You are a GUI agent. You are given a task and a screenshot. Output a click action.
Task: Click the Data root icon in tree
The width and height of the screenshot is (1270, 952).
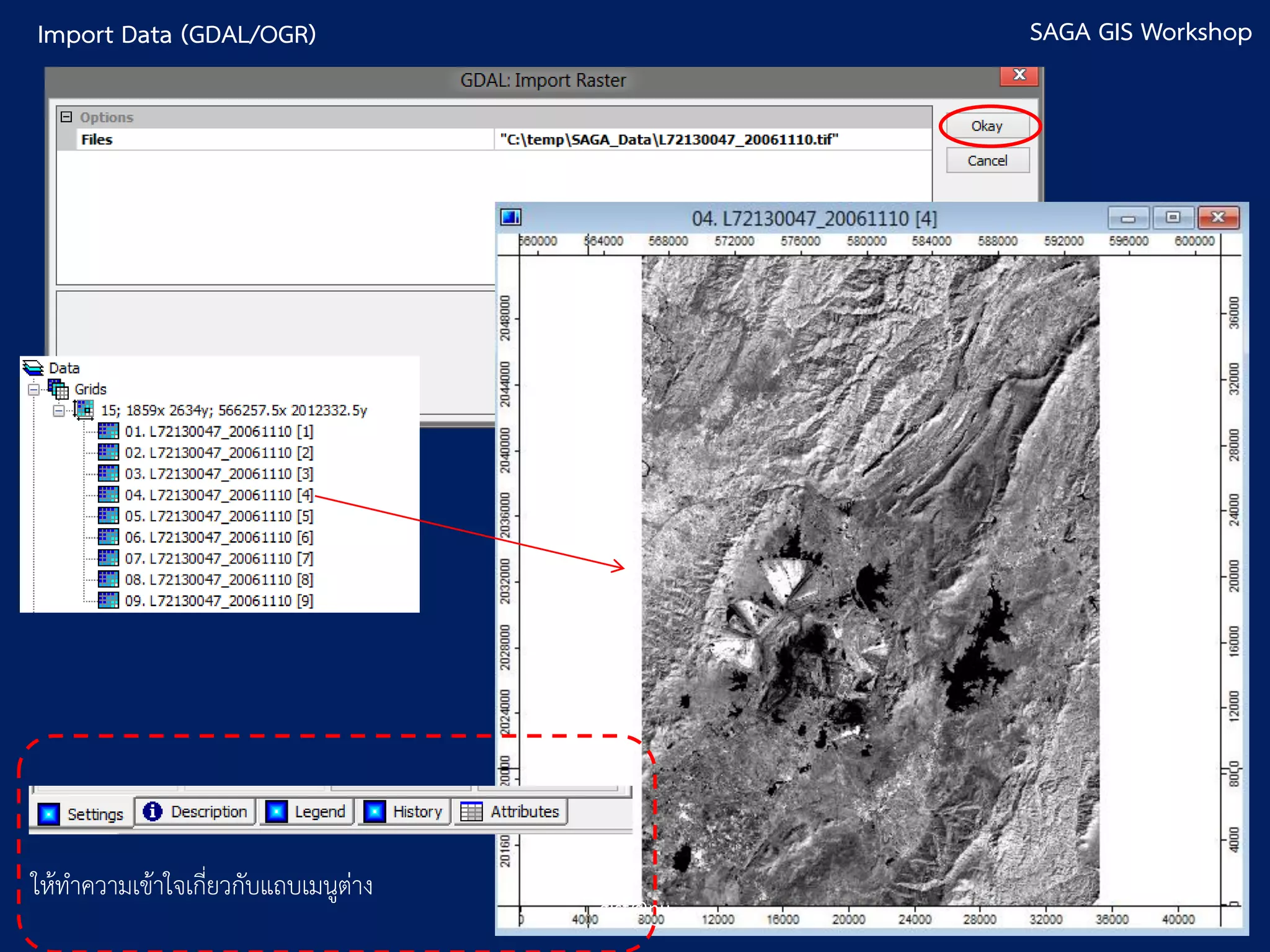(33, 368)
